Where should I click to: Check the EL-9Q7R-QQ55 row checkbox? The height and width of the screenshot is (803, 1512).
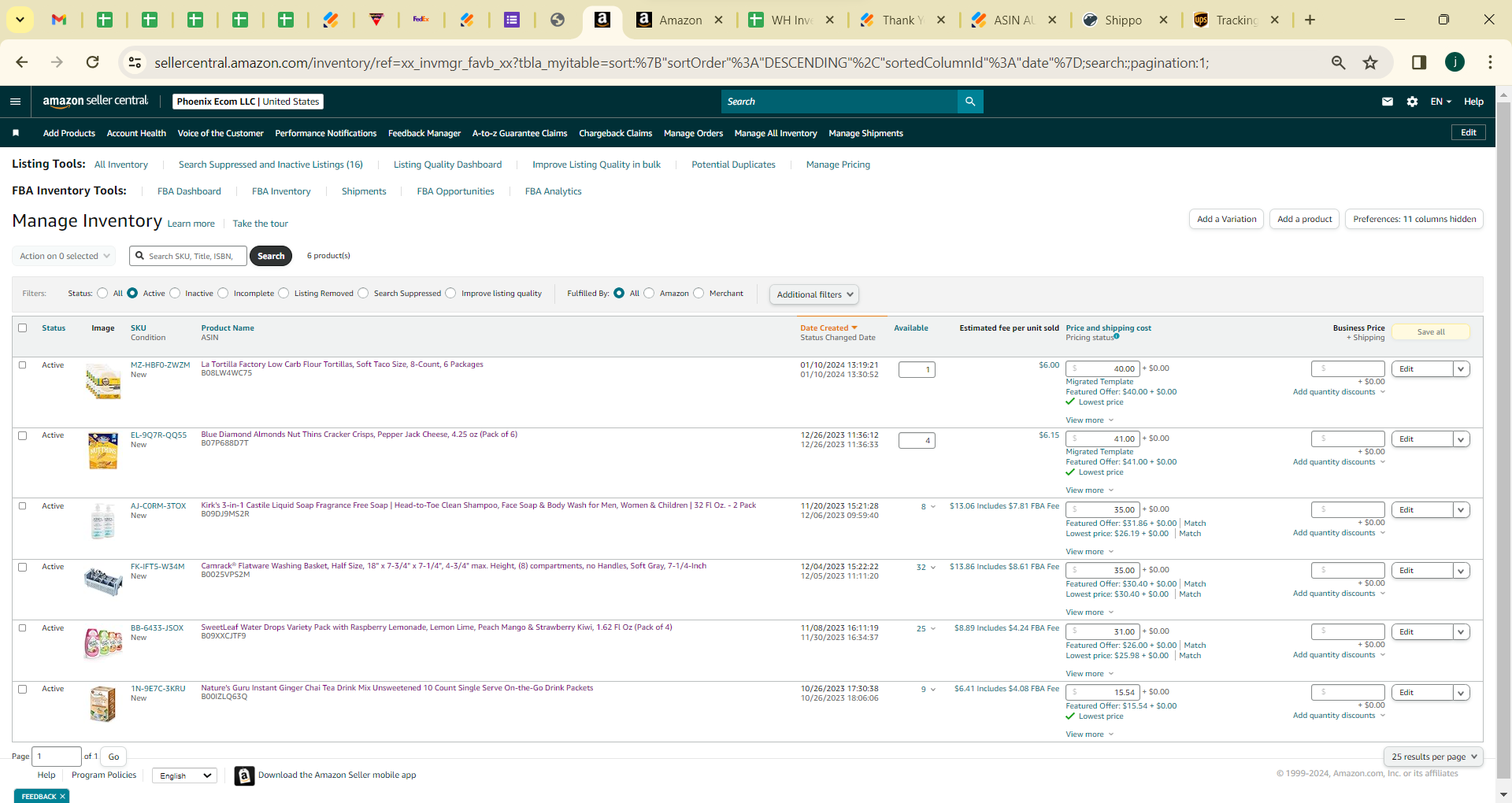22,435
